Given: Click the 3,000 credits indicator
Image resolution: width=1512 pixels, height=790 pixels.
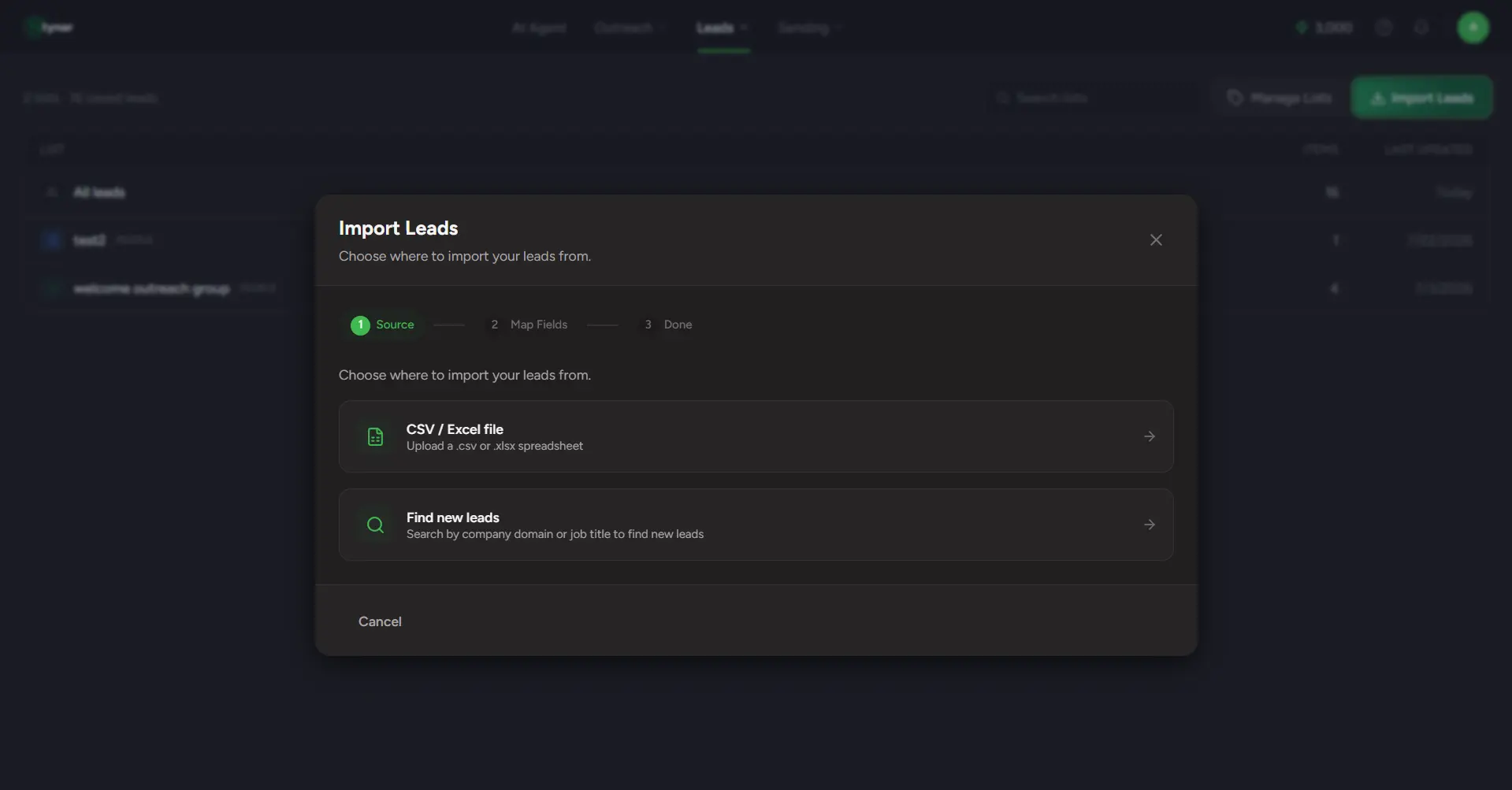Looking at the screenshot, I should (x=1324, y=28).
